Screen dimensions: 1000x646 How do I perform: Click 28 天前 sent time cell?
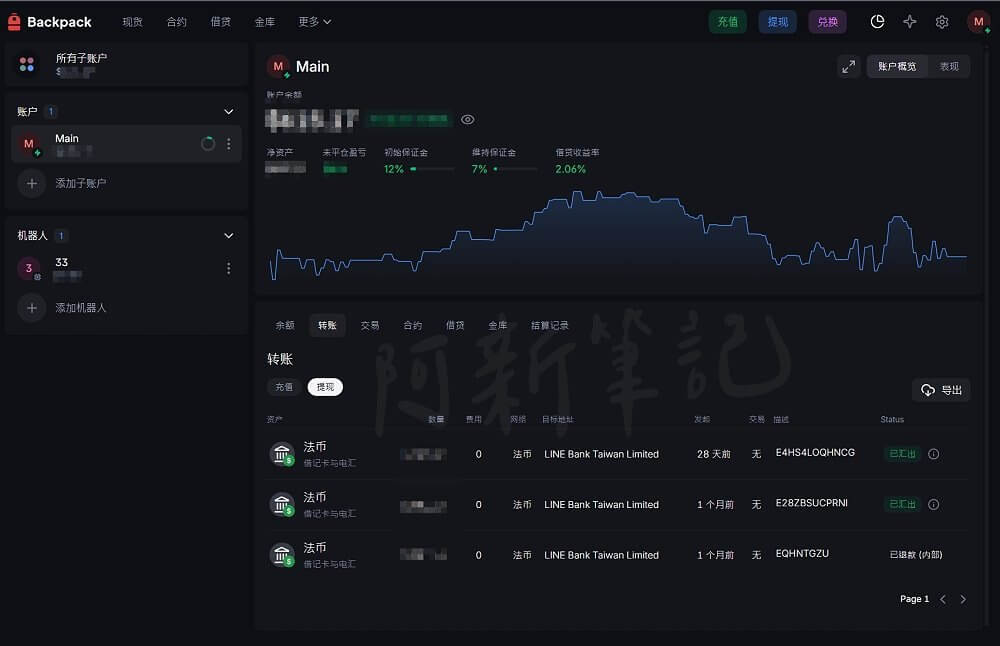(x=713, y=454)
